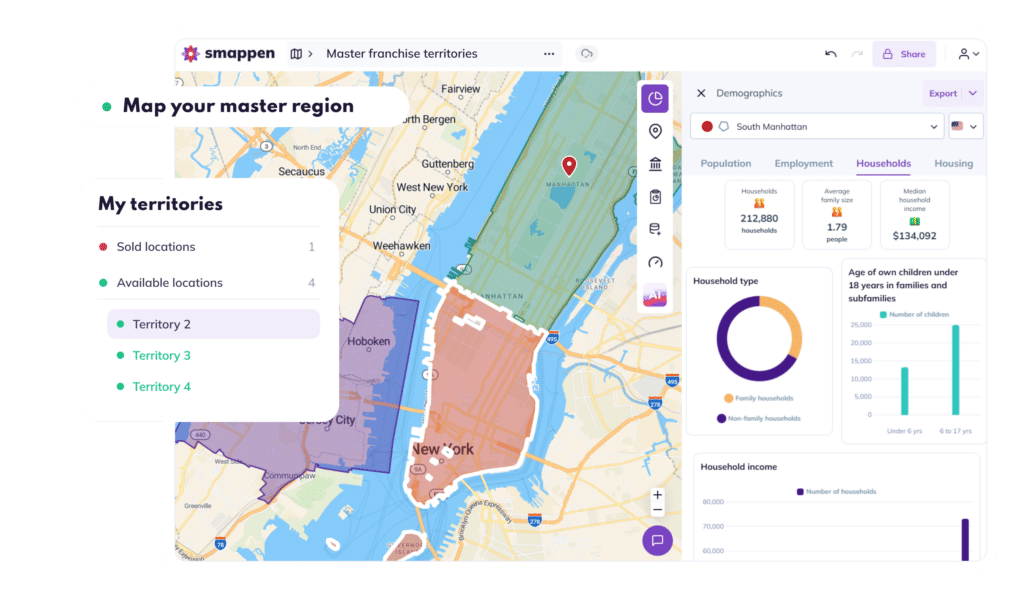This screenshot has width=1024, height=600.
Task: Open the three-dots map options menu
Action: (549, 54)
